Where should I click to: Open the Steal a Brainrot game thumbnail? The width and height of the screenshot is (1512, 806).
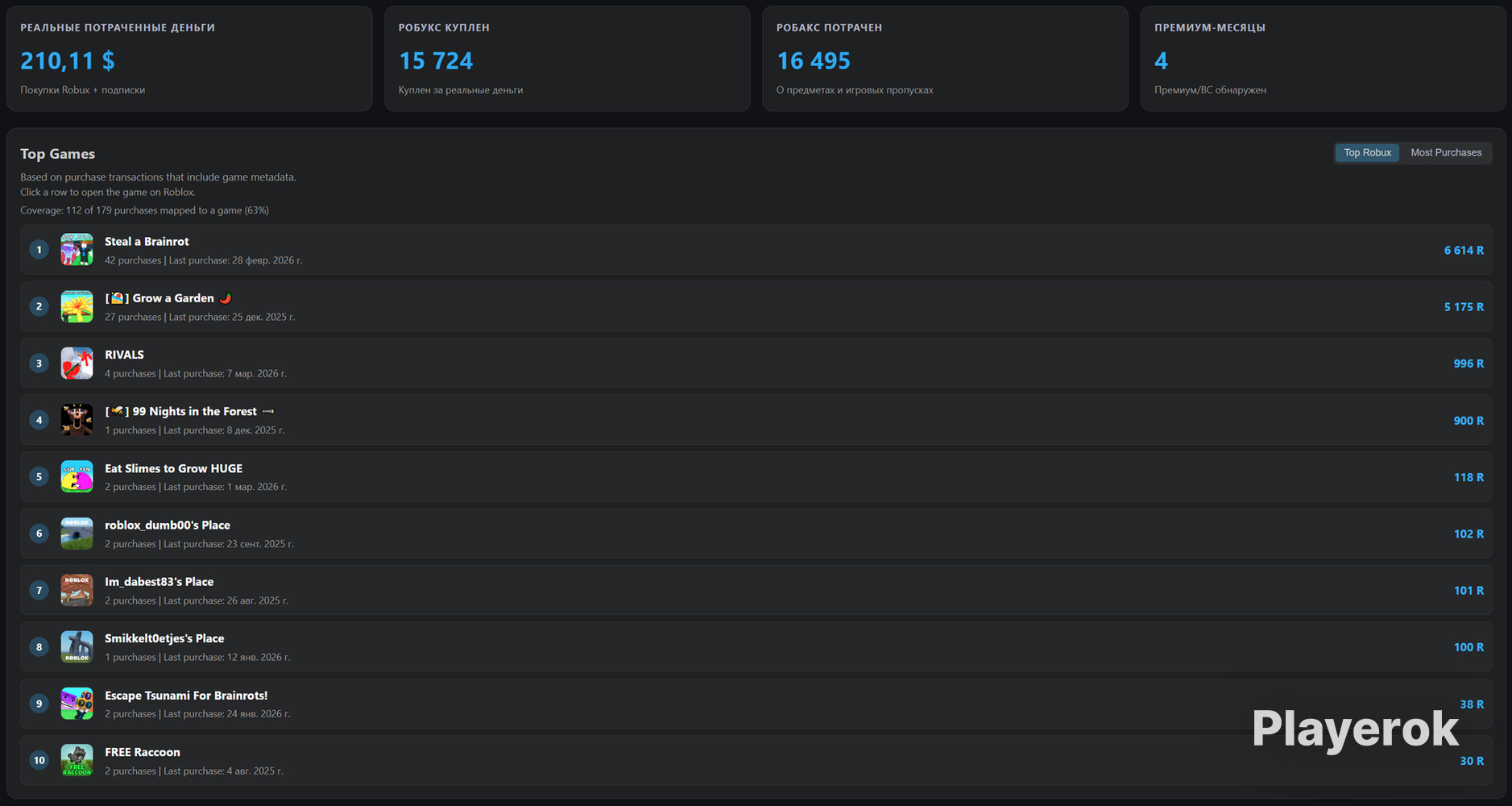pos(77,250)
